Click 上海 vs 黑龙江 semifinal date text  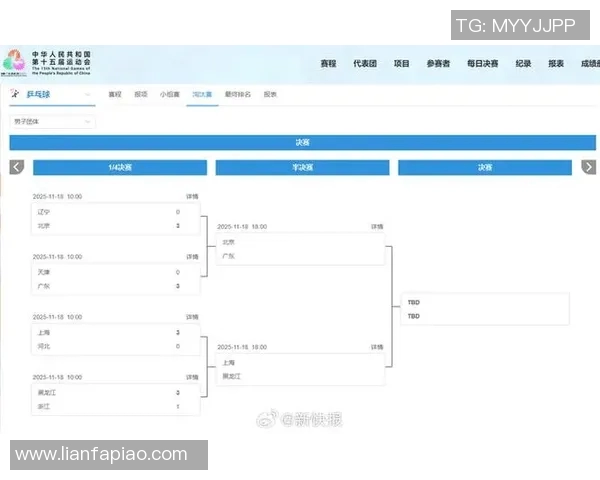coord(242,347)
